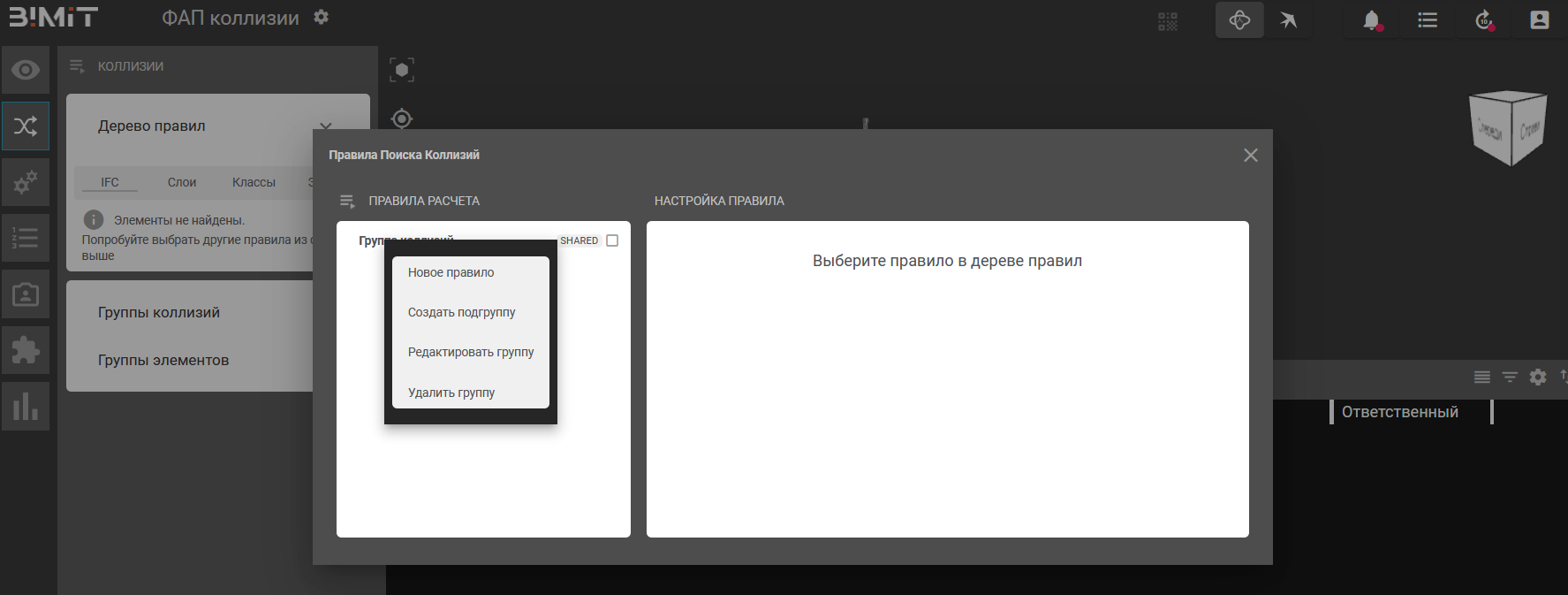Click Редактировать группу in context menu

pyautogui.click(x=471, y=353)
